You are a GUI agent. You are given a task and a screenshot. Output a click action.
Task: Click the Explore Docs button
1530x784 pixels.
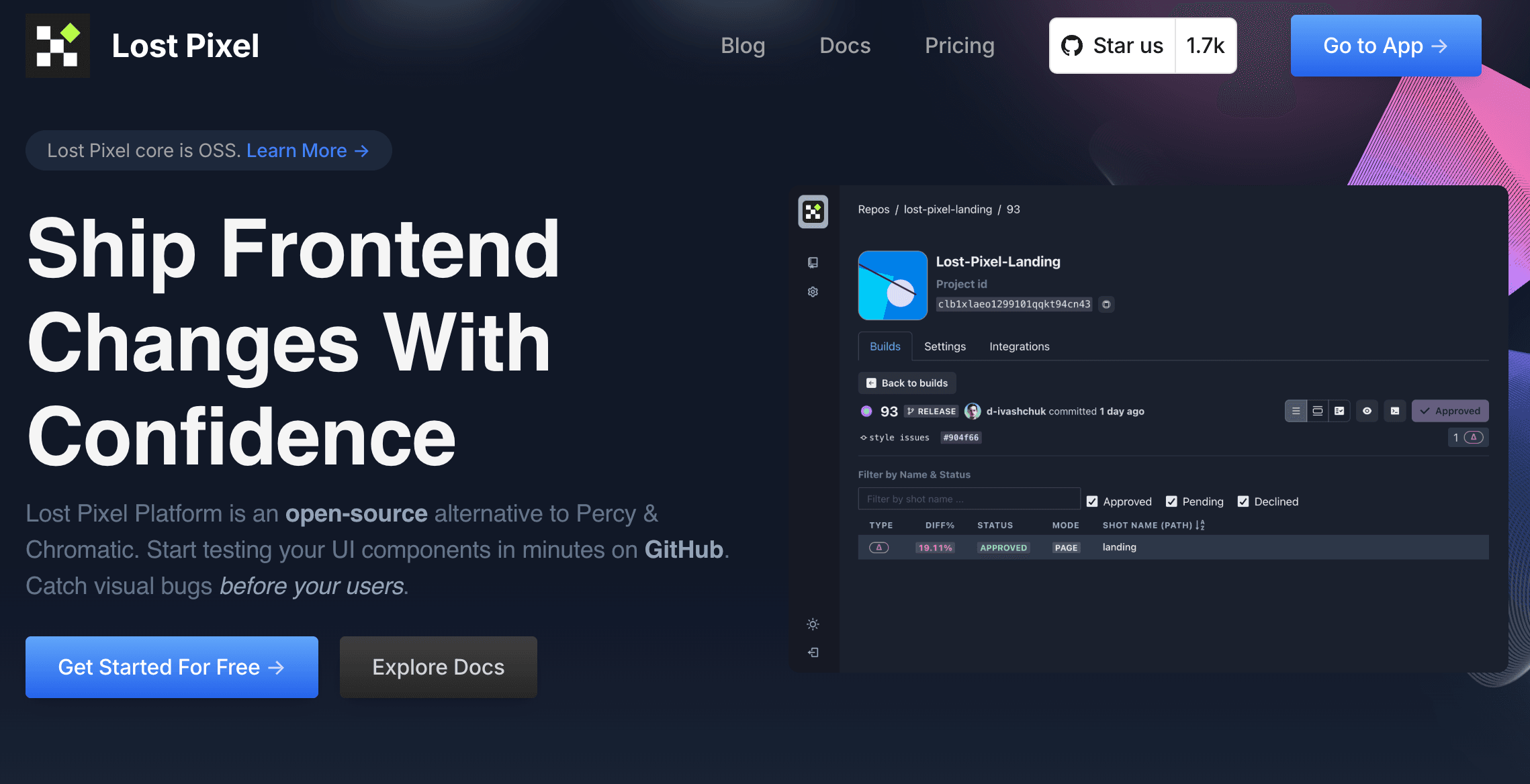point(439,667)
